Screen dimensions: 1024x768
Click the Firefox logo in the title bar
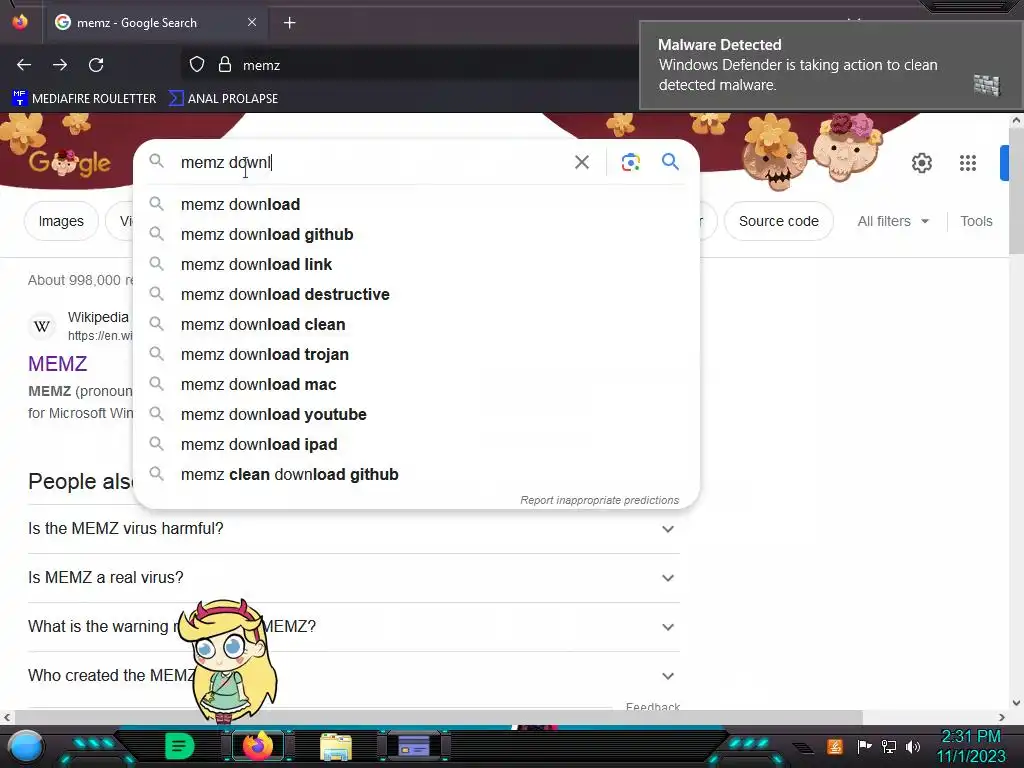click(20, 22)
